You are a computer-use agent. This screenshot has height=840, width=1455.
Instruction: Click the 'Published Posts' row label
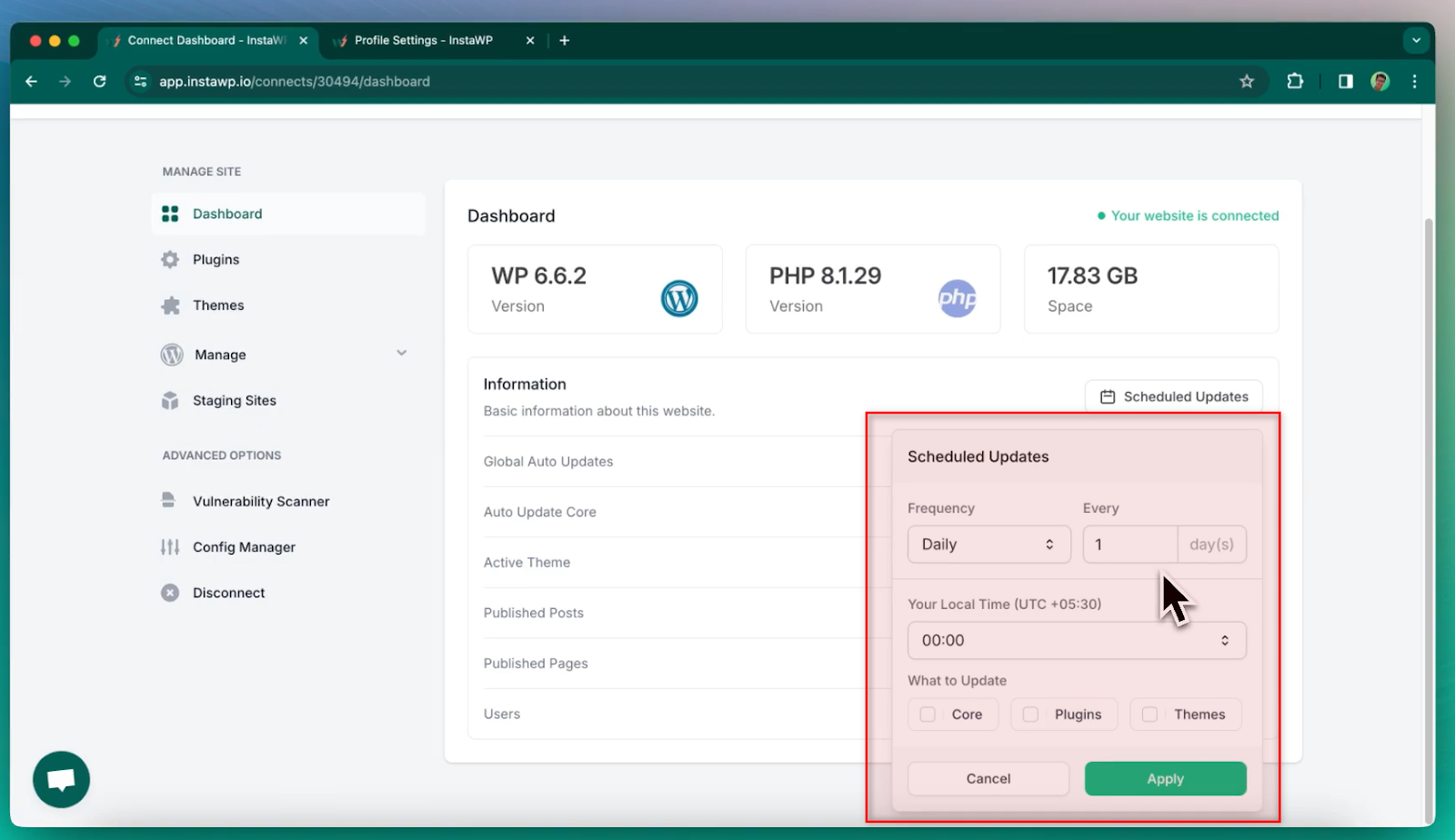click(534, 614)
